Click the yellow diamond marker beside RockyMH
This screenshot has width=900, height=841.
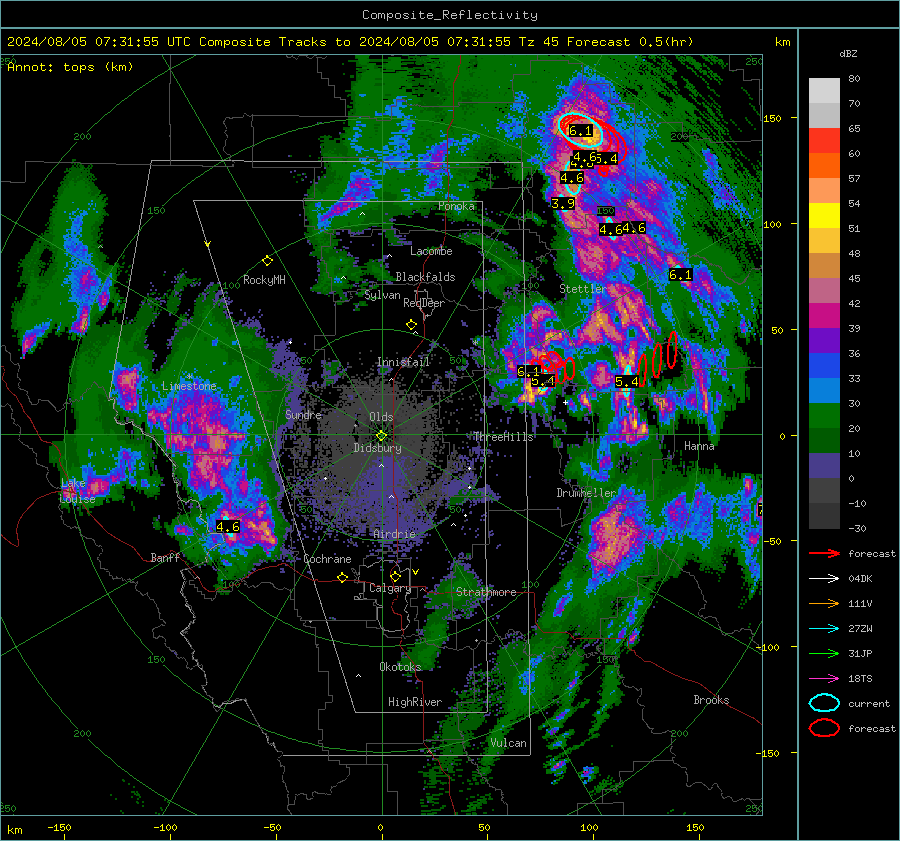pos(267,261)
